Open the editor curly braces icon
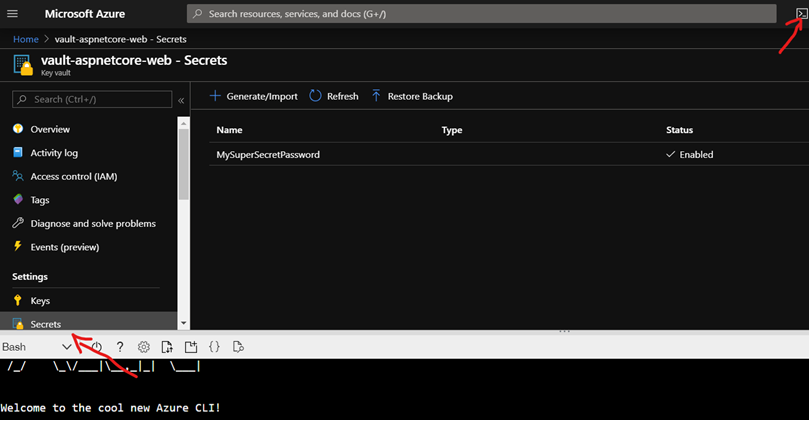This screenshot has width=809, height=421. pyautogui.click(x=214, y=347)
